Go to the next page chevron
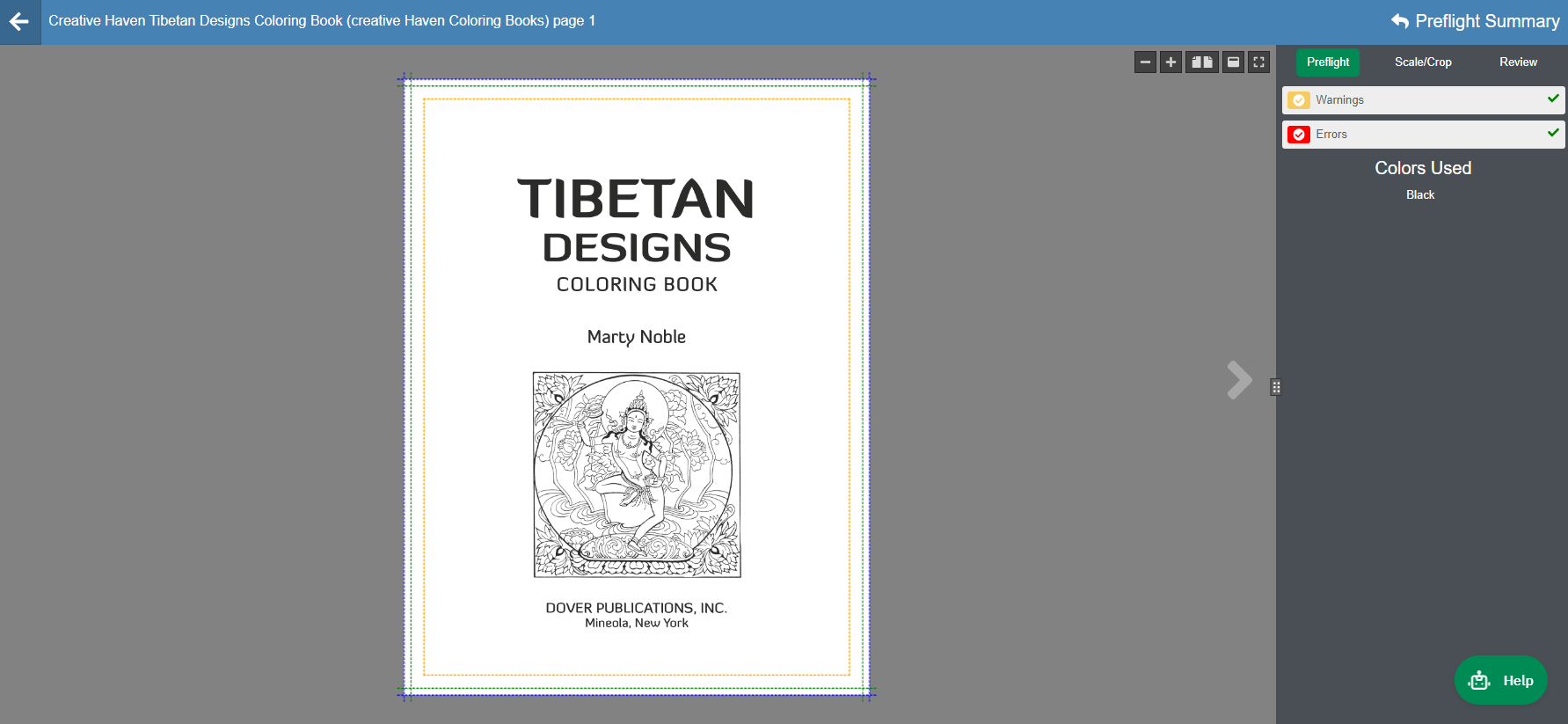 [x=1239, y=380]
